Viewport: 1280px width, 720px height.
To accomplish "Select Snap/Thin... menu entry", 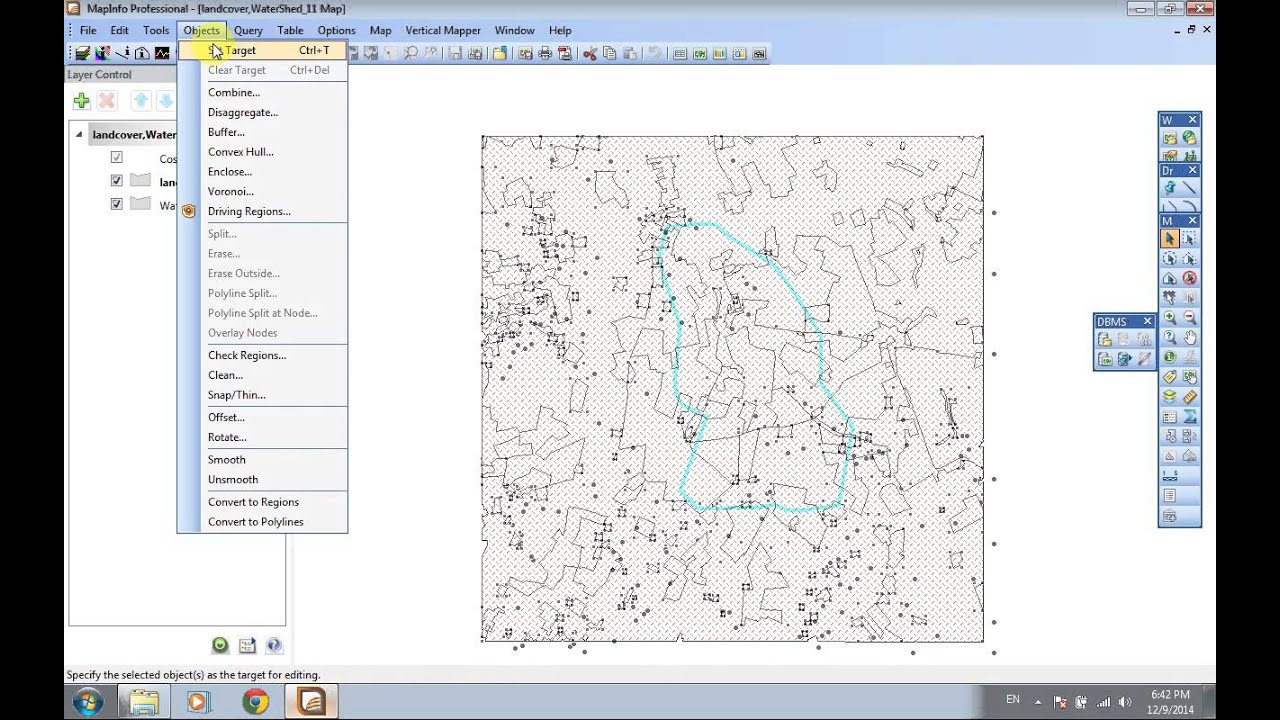I will click(x=263, y=395).
